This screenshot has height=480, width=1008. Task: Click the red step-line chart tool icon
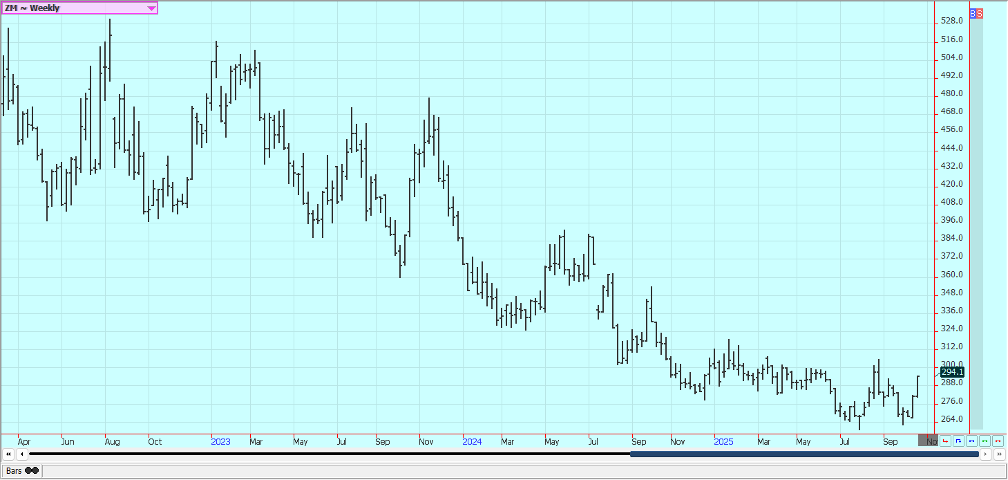[x=945, y=440]
